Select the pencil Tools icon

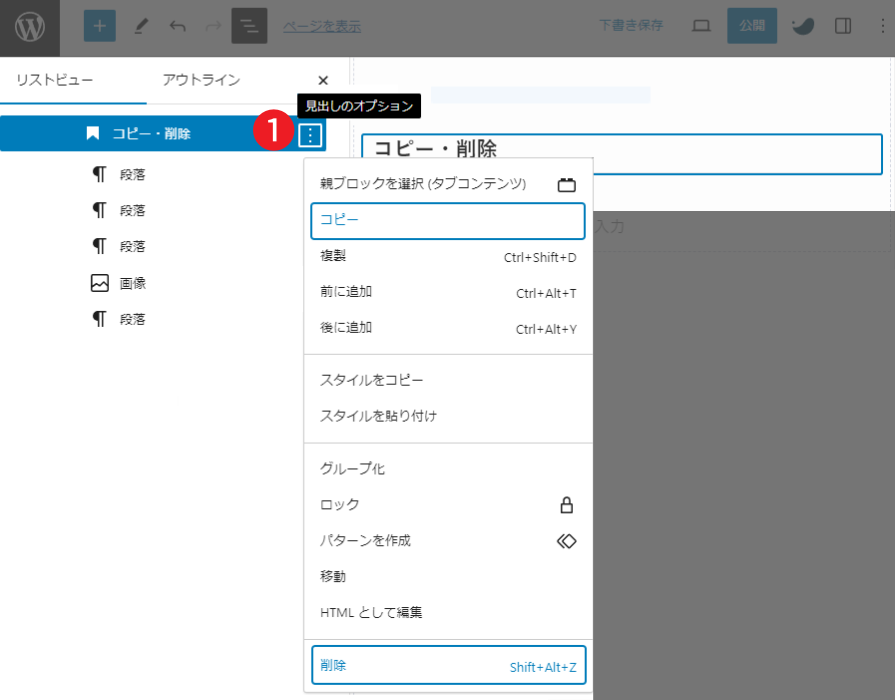coord(141,27)
